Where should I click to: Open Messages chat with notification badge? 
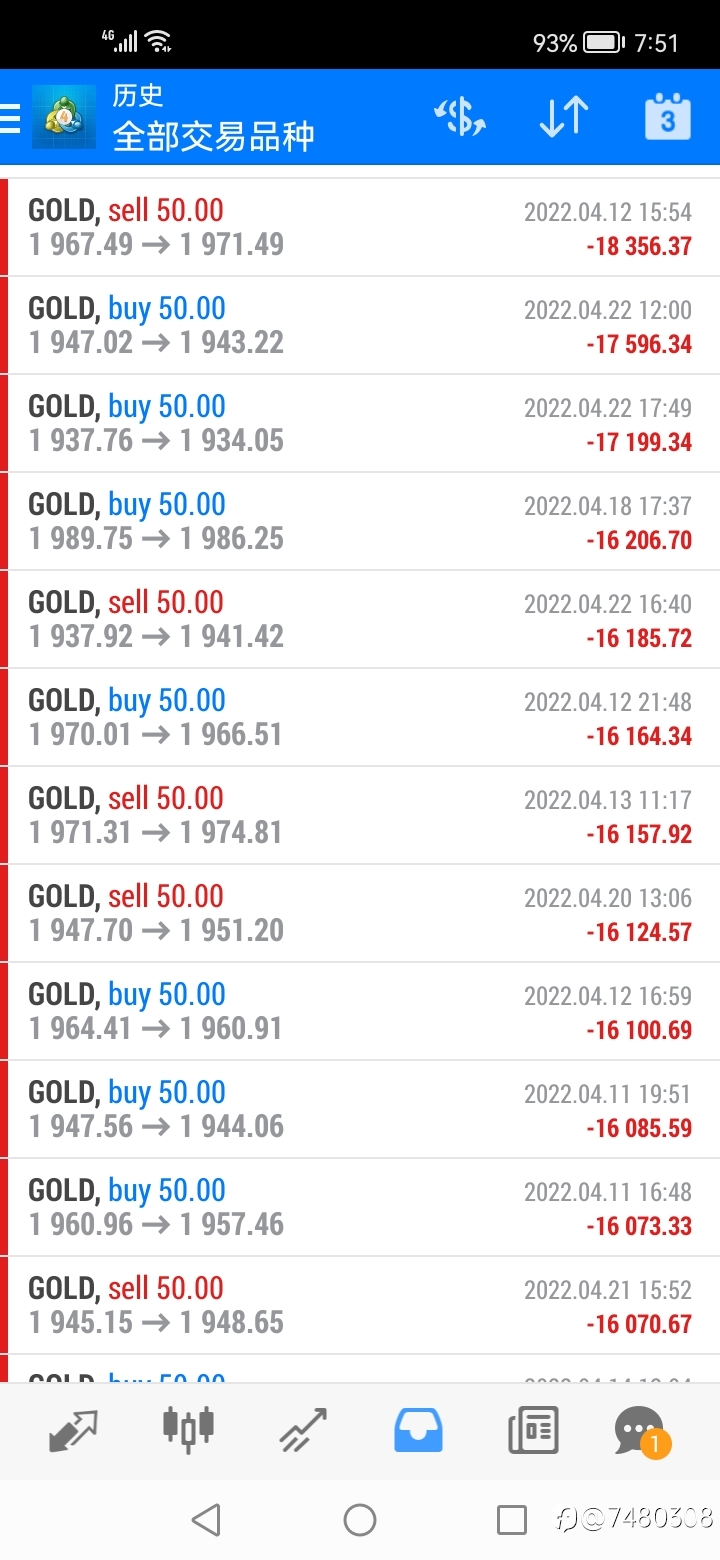click(641, 1431)
